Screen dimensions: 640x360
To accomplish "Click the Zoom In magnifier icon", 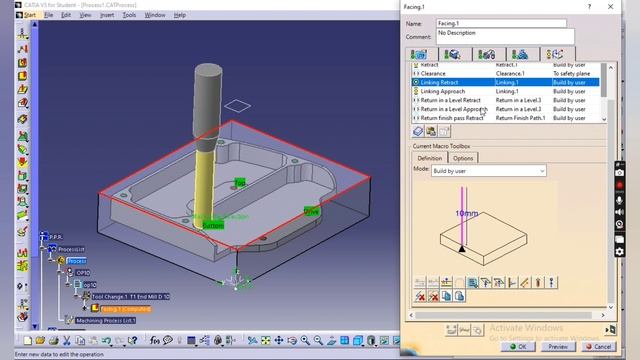I will coord(305,340).
